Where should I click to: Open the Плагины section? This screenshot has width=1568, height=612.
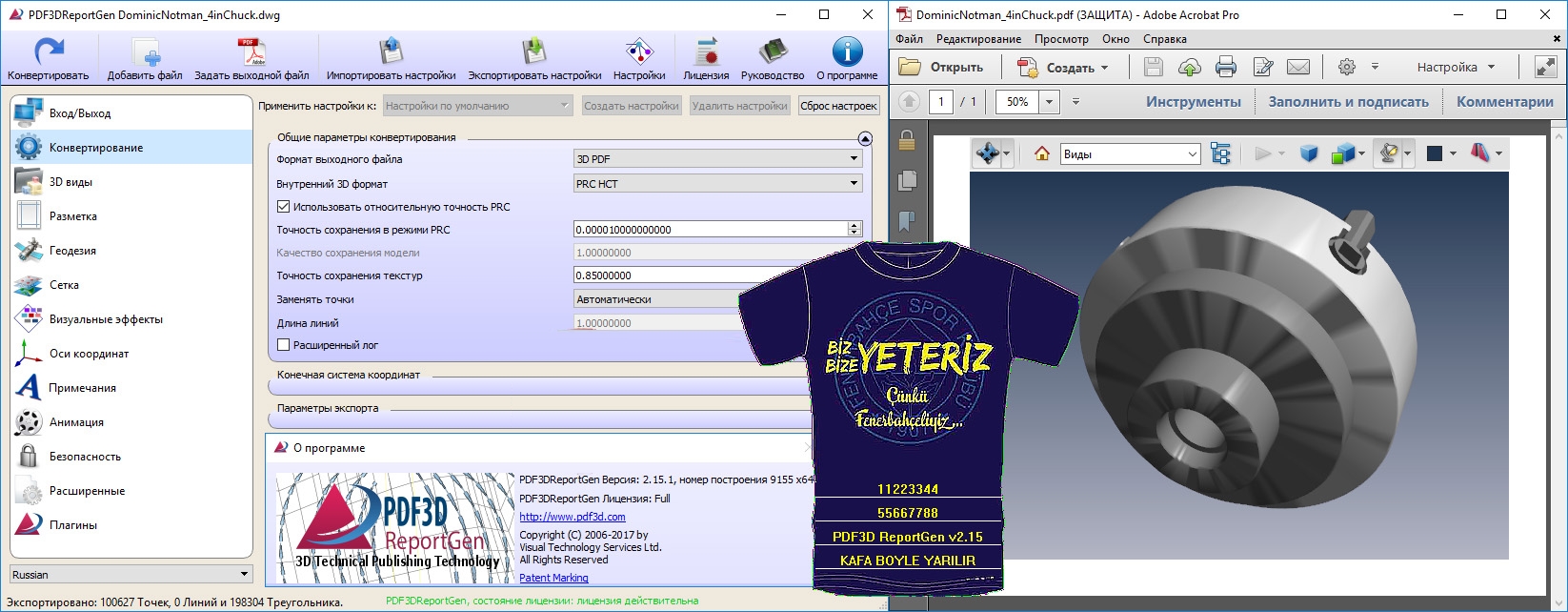tap(131, 525)
